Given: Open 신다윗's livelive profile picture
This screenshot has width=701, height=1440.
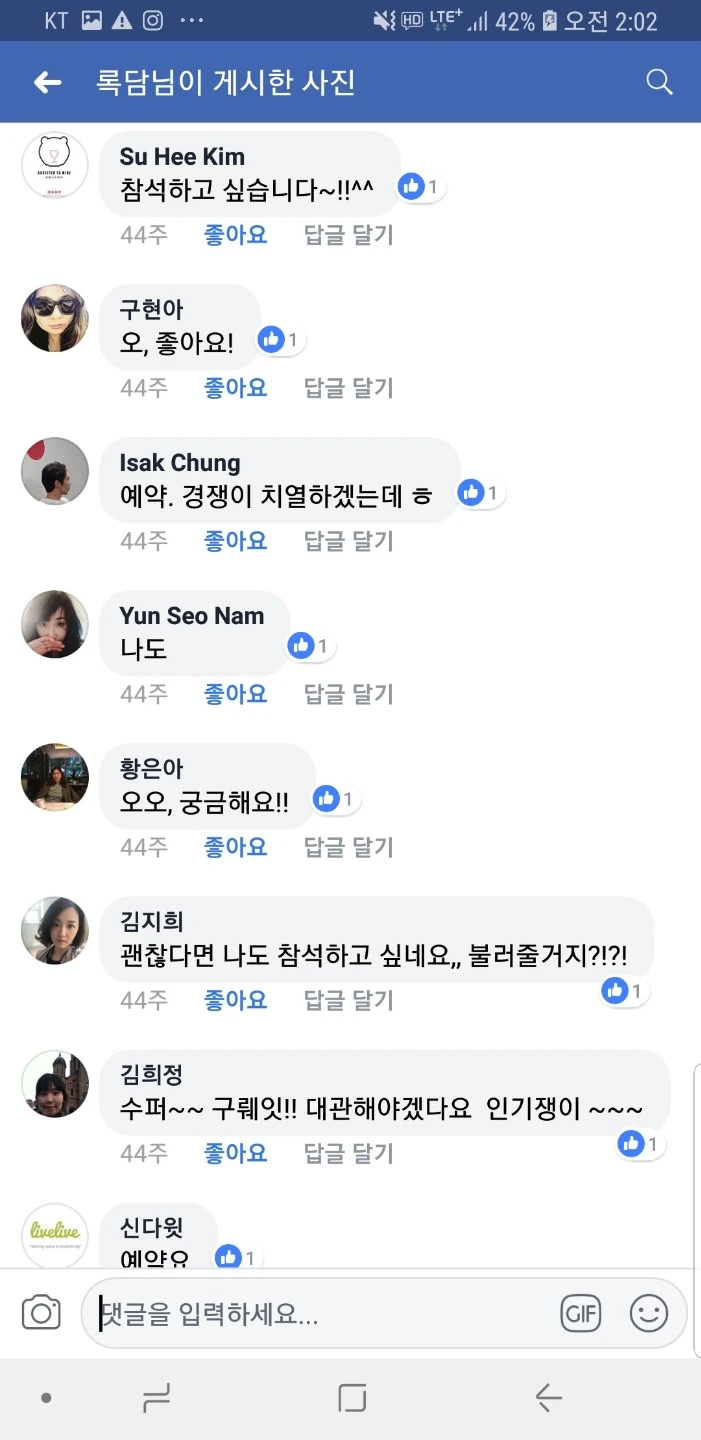Looking at the screenshot, I should click(54, 1237).
